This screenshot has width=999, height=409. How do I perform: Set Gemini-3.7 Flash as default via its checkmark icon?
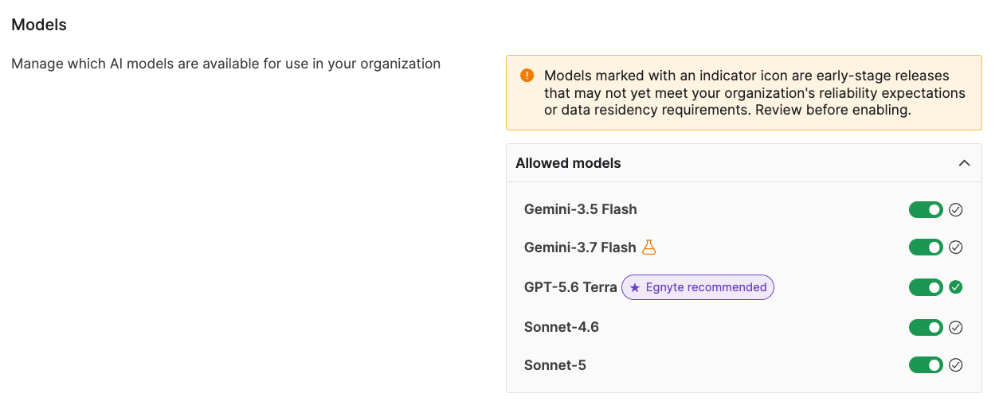click(x=955, y=247)
